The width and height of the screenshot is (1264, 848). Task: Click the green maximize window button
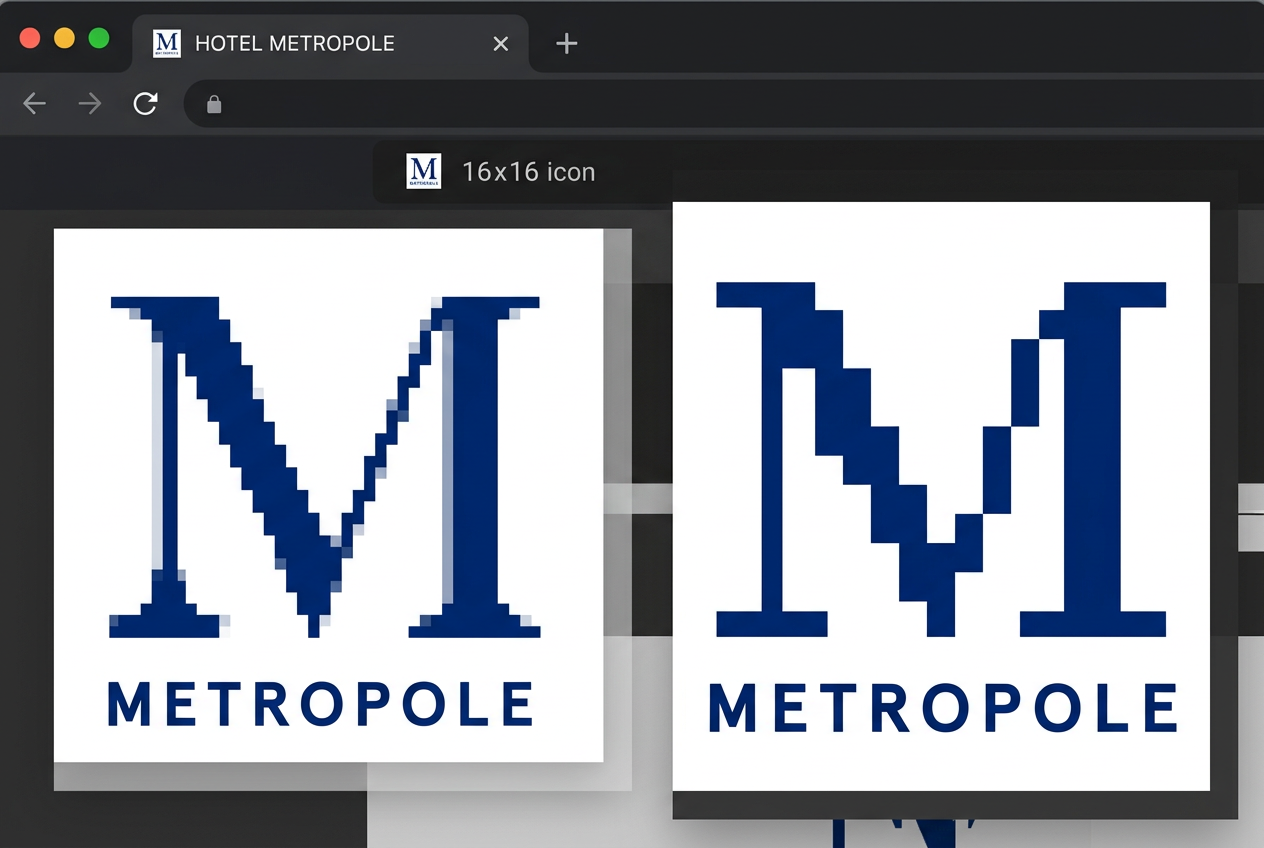[99, 39]
